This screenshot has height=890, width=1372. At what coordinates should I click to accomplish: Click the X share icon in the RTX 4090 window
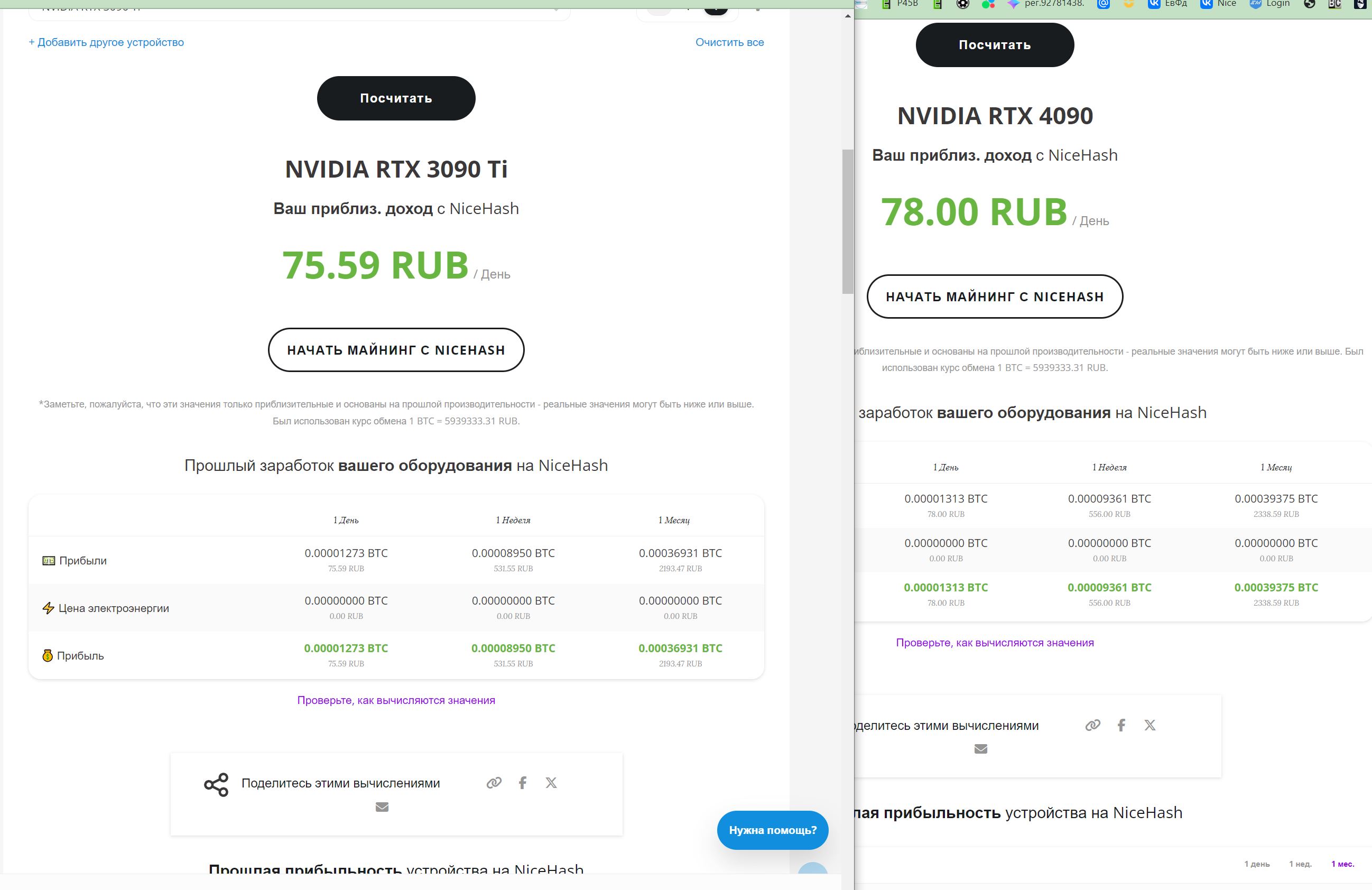tap(1150, 725)
